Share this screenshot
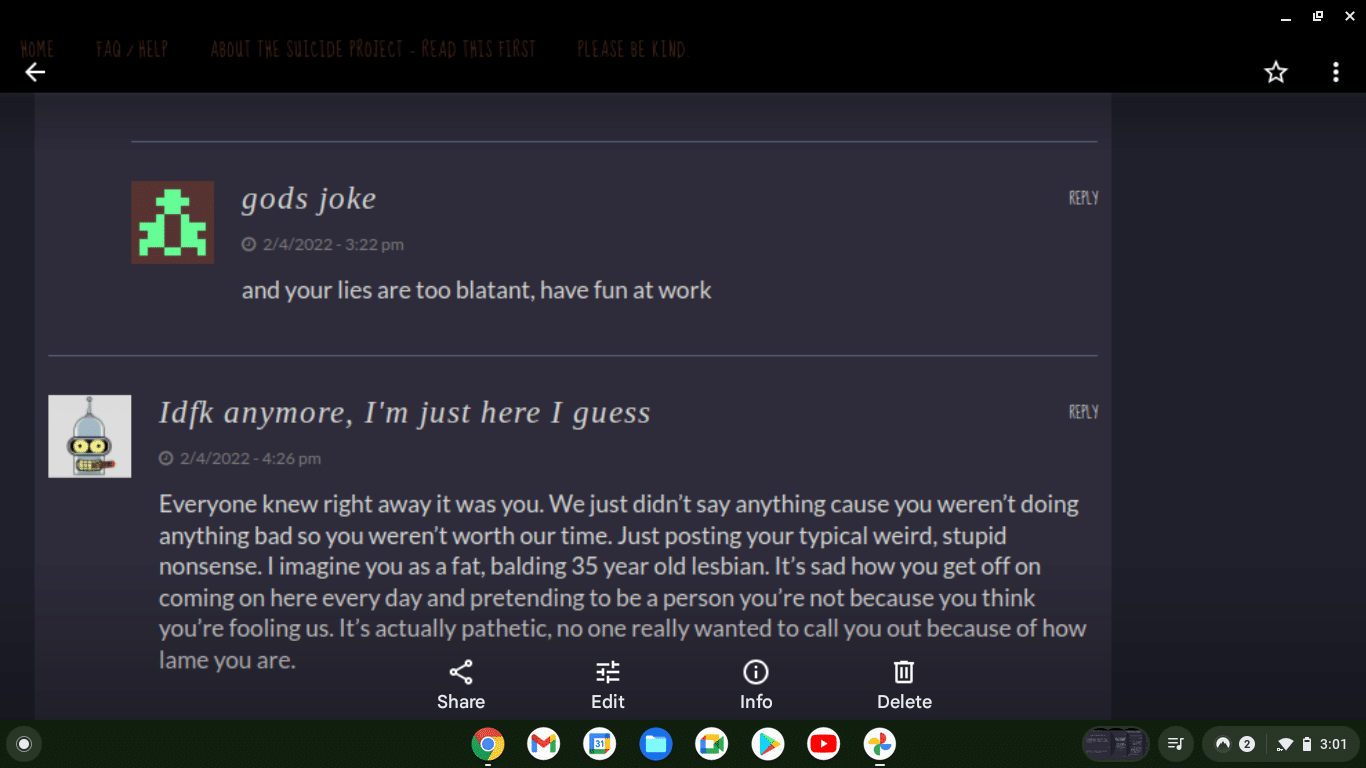The image size is (1366, 768). (x=461, y=685)
